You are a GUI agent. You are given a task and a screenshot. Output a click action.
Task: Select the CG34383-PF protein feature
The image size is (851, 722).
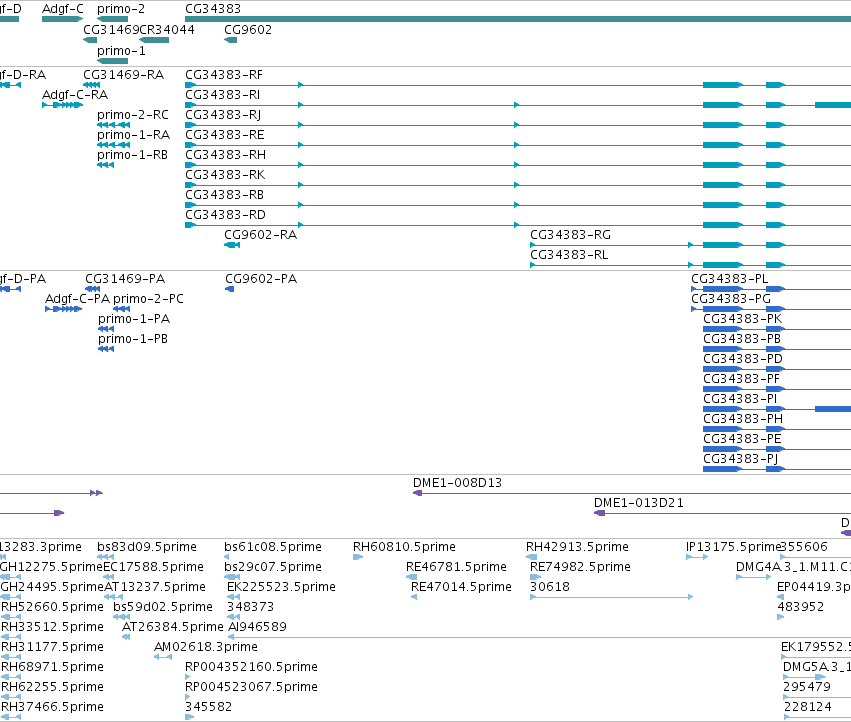tap(777, 389)
